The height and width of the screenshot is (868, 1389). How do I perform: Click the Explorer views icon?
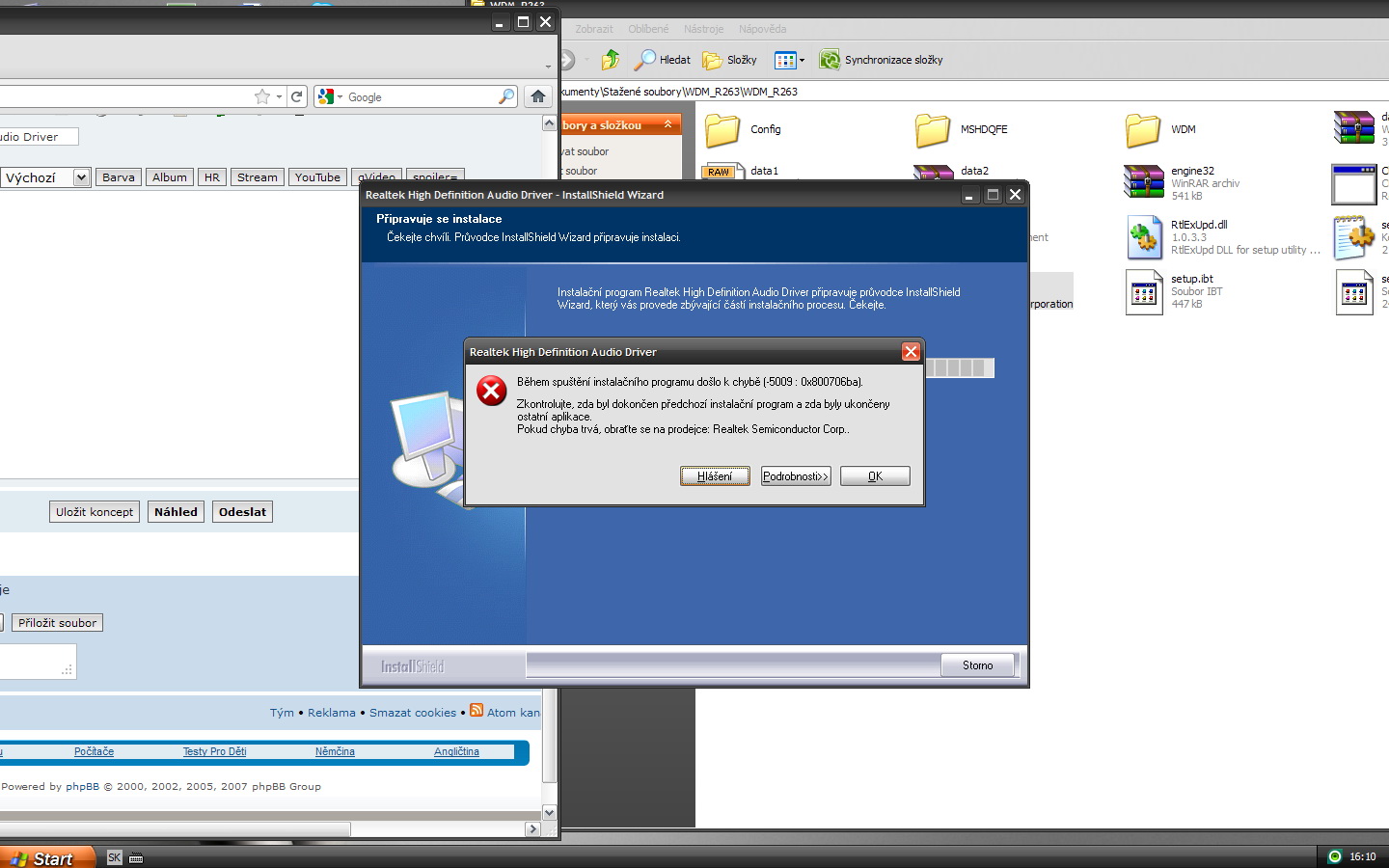tap(784, 60)
